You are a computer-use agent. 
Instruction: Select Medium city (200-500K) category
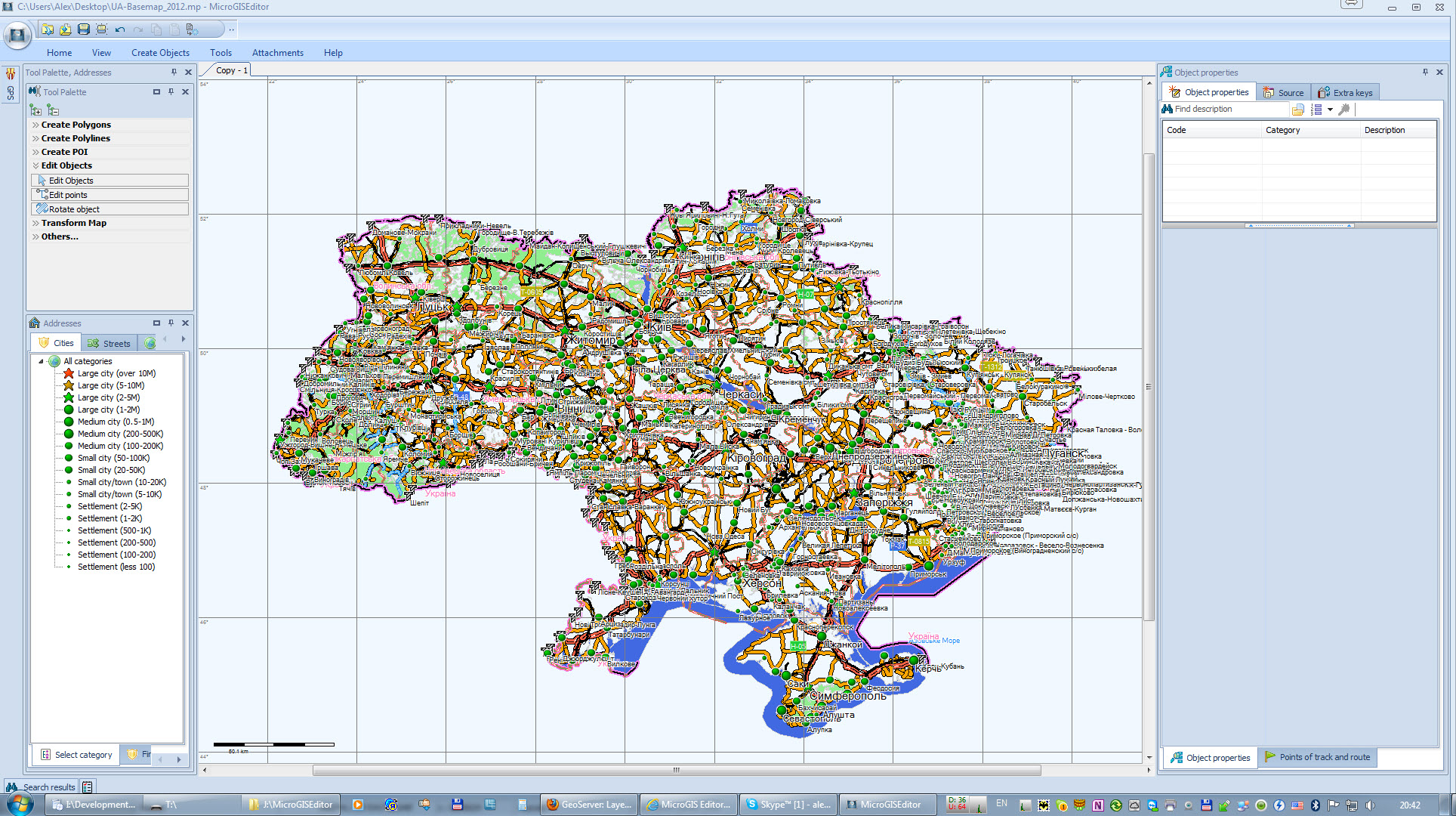pos(120,434)
